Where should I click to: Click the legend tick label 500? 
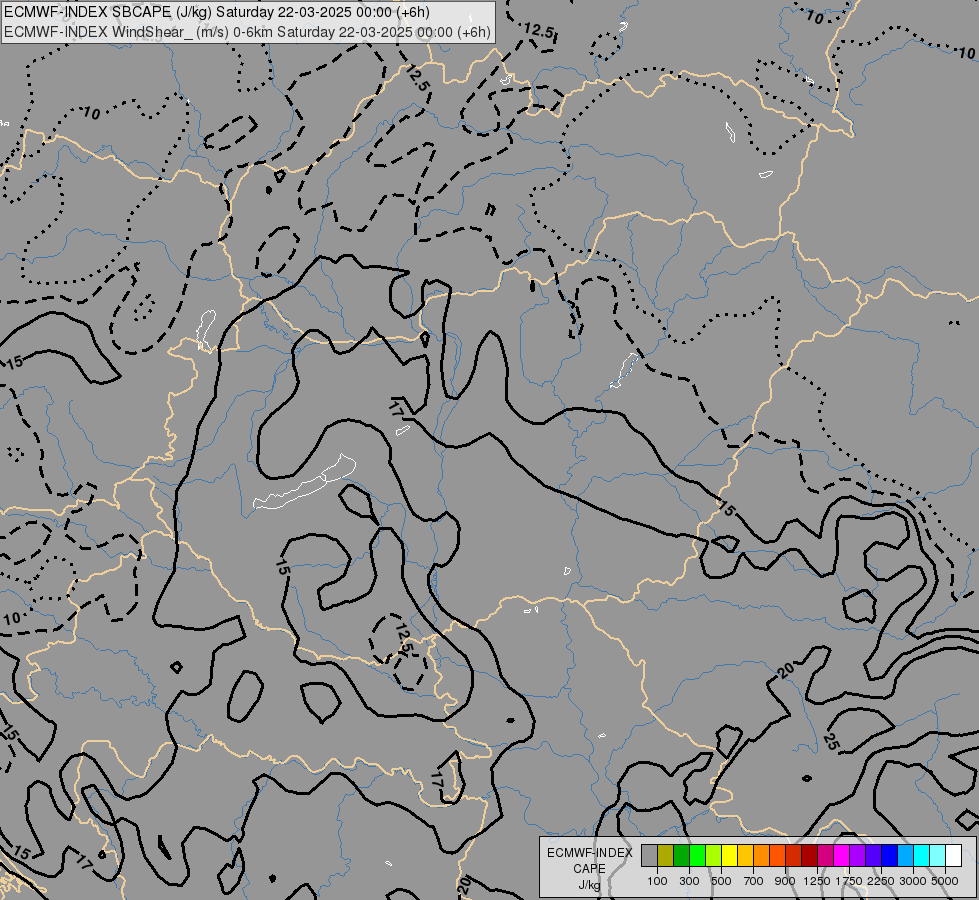[x=721, y=881]
